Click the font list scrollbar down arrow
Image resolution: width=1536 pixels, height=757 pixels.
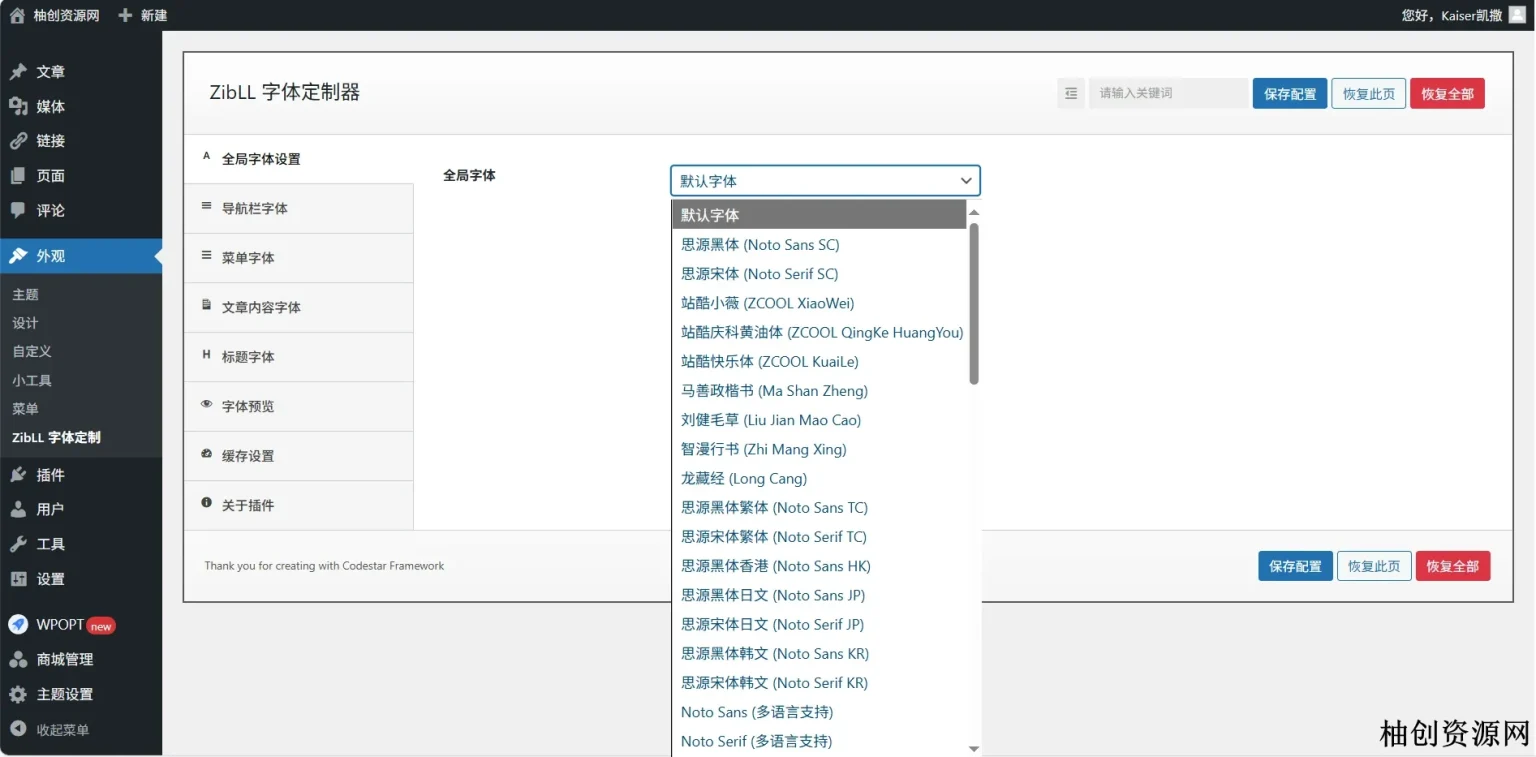974,748
